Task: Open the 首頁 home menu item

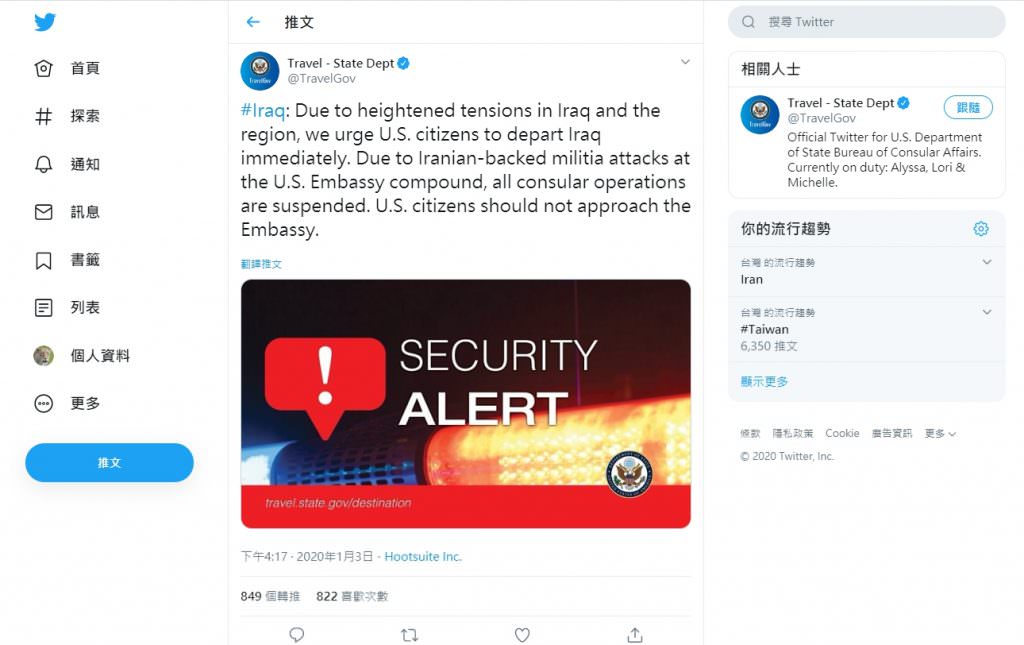Action: pos(66,68)
